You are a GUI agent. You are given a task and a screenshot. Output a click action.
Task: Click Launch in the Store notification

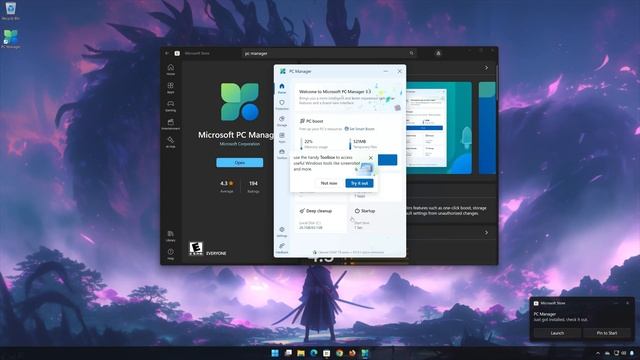[x=557, y=333]
